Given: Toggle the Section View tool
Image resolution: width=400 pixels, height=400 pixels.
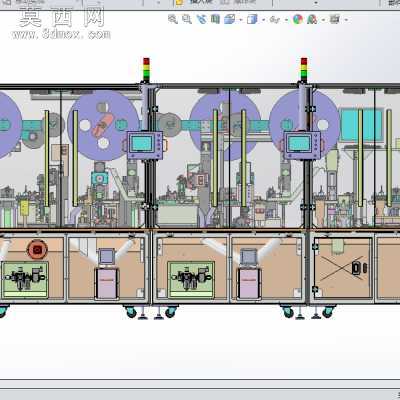Looking at the screenshot, I should pyautogui.click(x=215, y=19).
